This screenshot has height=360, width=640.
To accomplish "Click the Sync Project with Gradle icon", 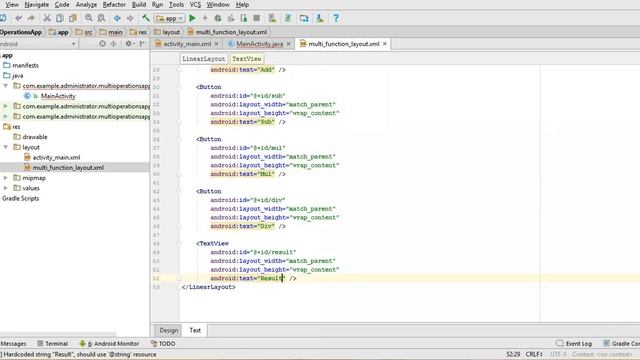I will [x=288, y=18].
